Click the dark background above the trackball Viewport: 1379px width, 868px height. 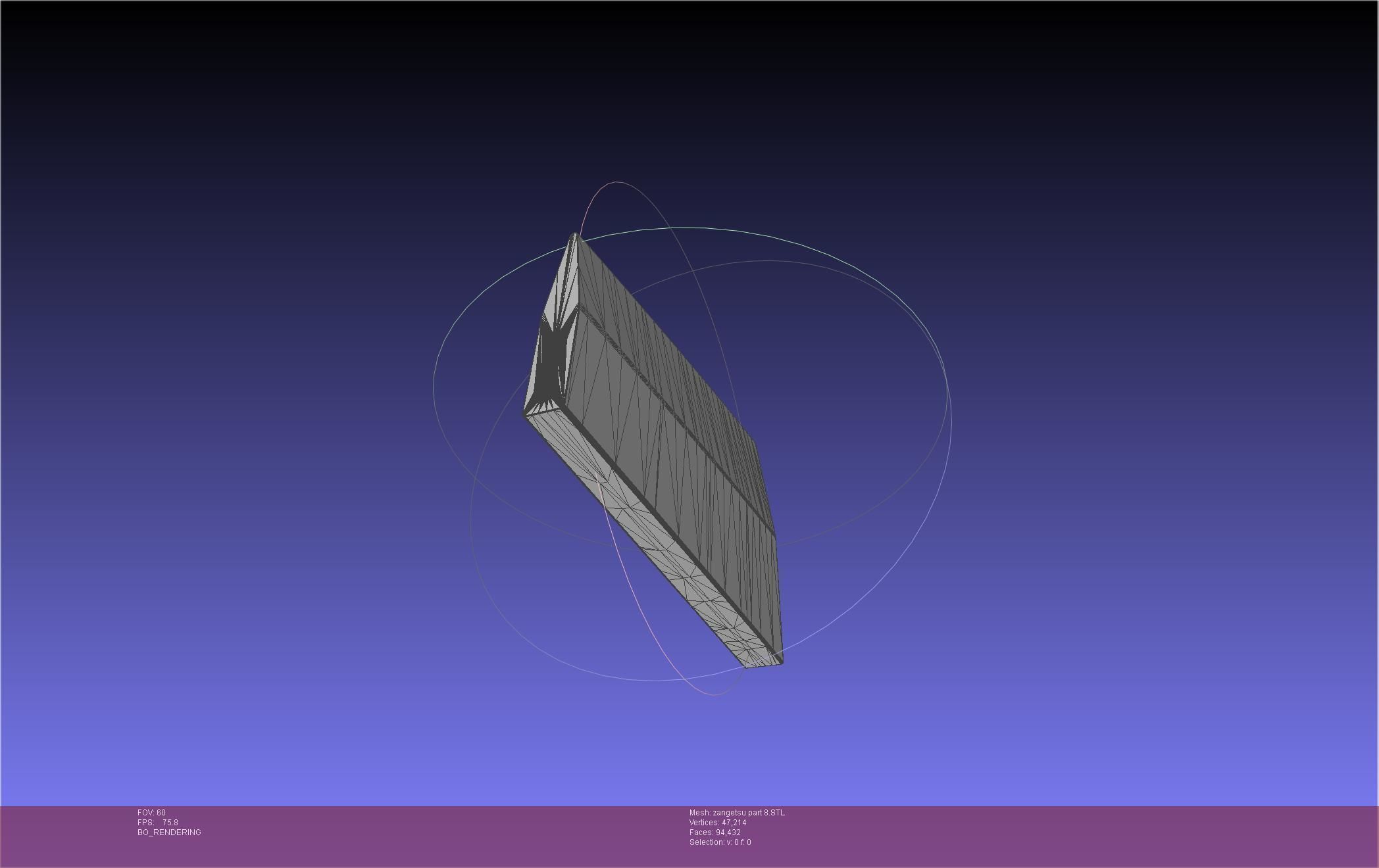point(691,99)
